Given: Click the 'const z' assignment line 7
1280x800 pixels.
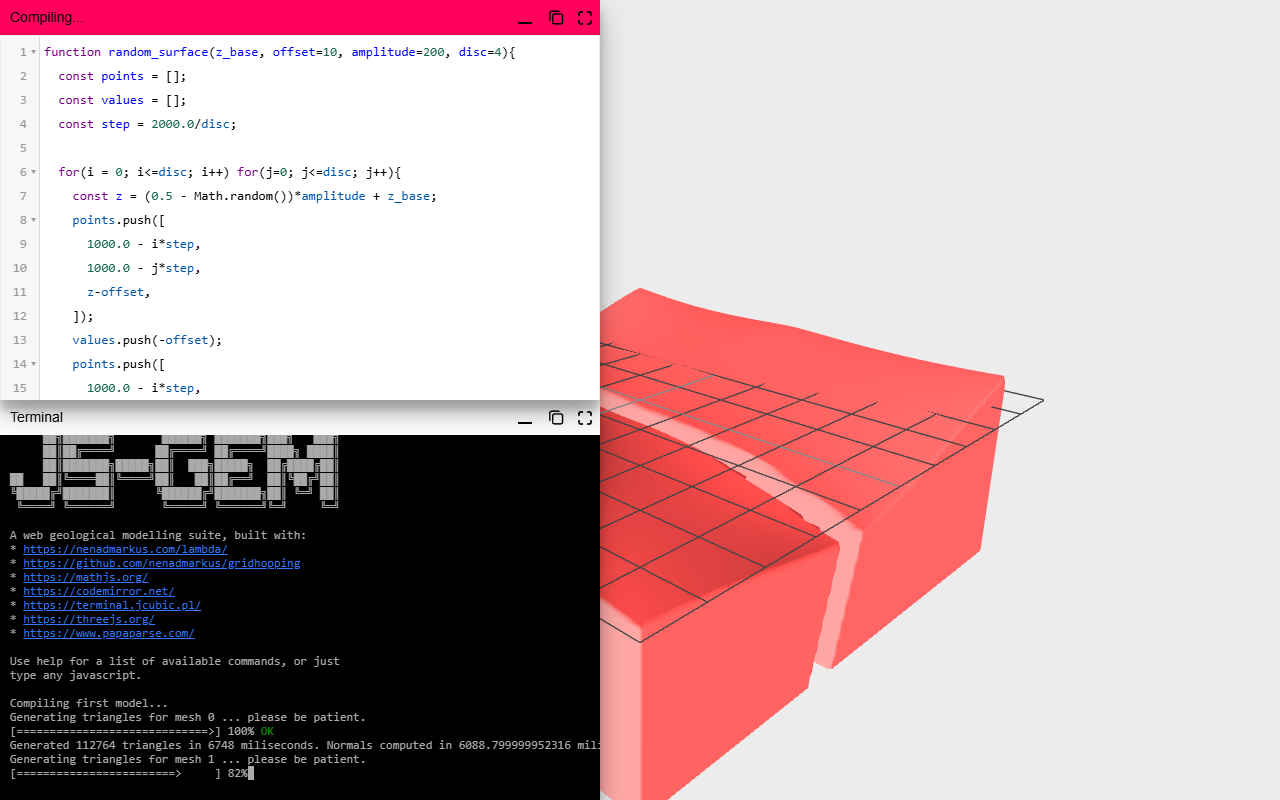Looking at the screenshot, I should 254,196.
